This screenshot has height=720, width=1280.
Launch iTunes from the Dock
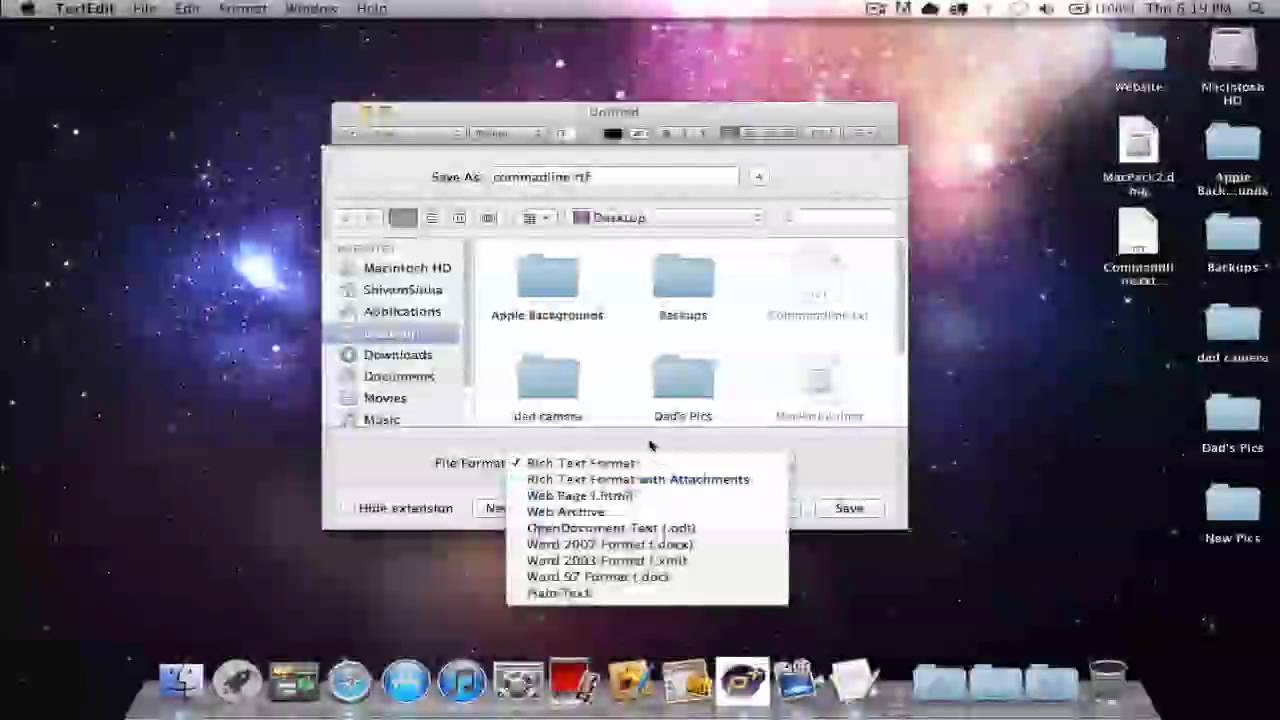point(461,682)
